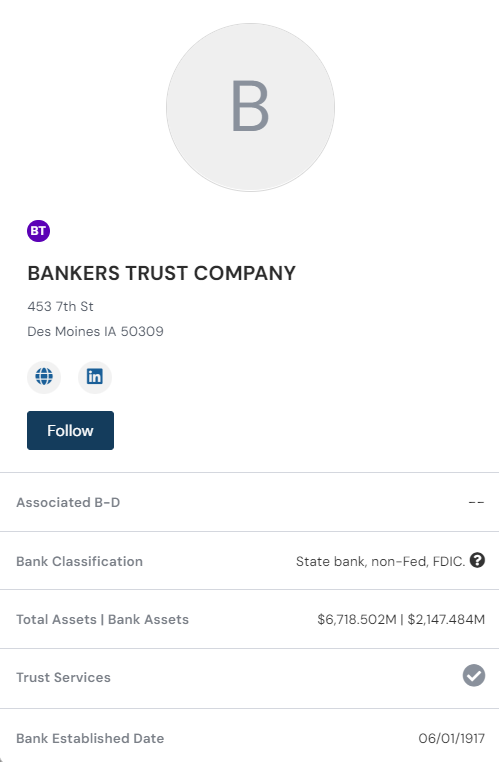Select Total Assets | Bank Assets label
Image resolution: width=499 pixels, height=762 pixels.
[103, 620]
